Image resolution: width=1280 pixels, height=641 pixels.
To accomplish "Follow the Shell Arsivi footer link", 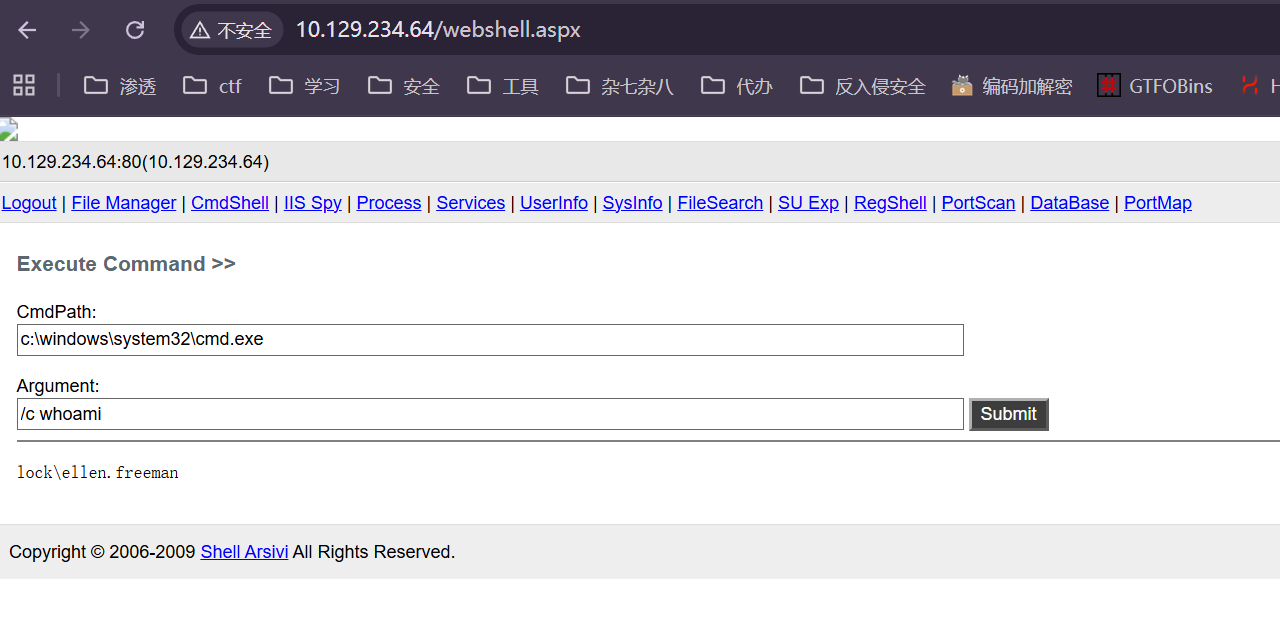I will (x=244, y=552).
